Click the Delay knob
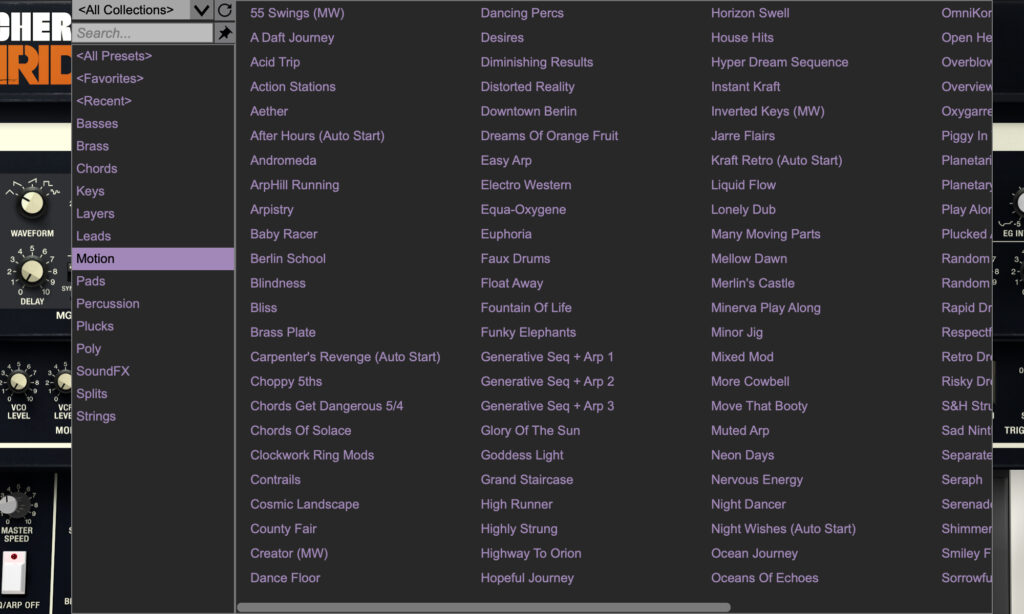This screenshot has width=1024, height=614. (x=32, y=271)
